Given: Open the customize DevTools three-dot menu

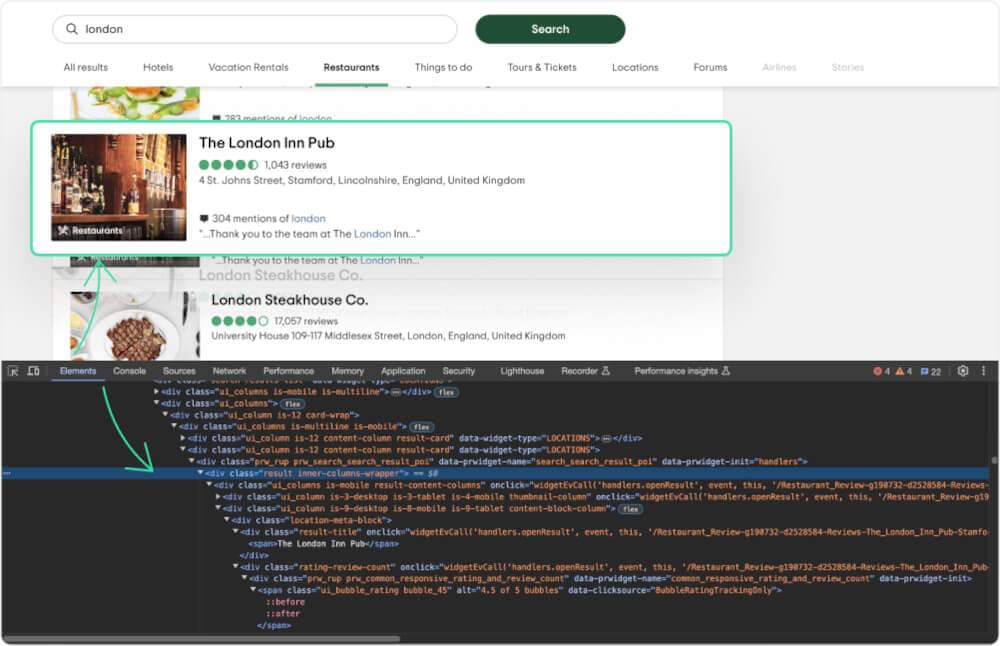Looking at the screenshot, I should (984, 370).
